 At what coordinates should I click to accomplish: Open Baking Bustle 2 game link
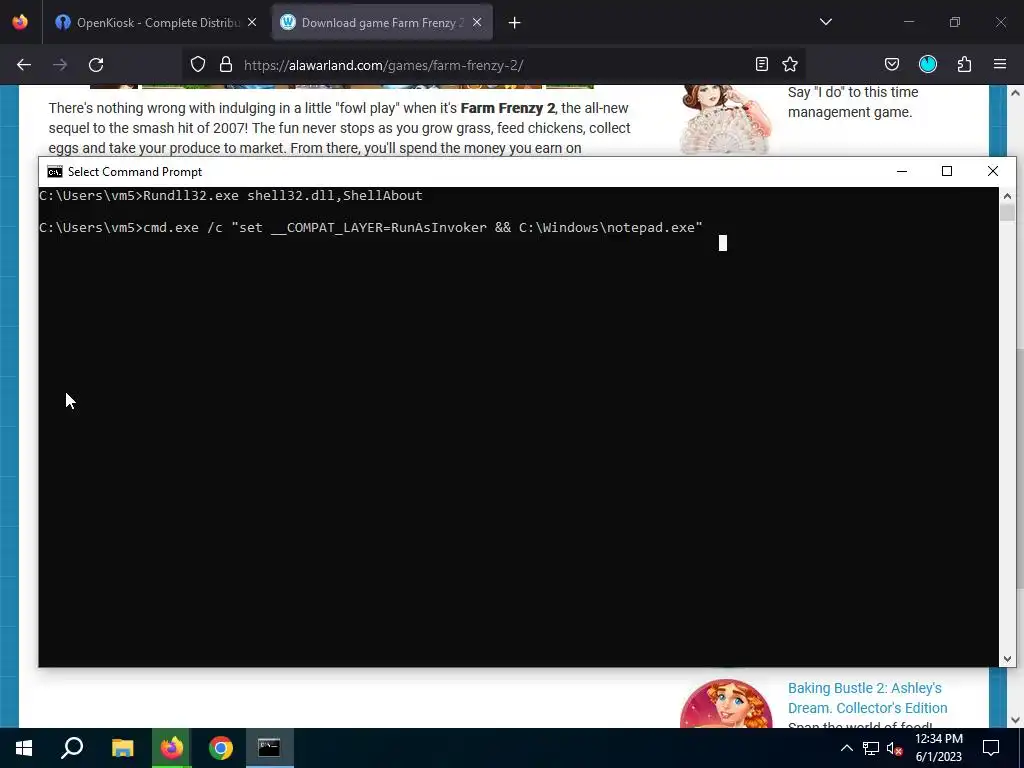pos(867,698)
